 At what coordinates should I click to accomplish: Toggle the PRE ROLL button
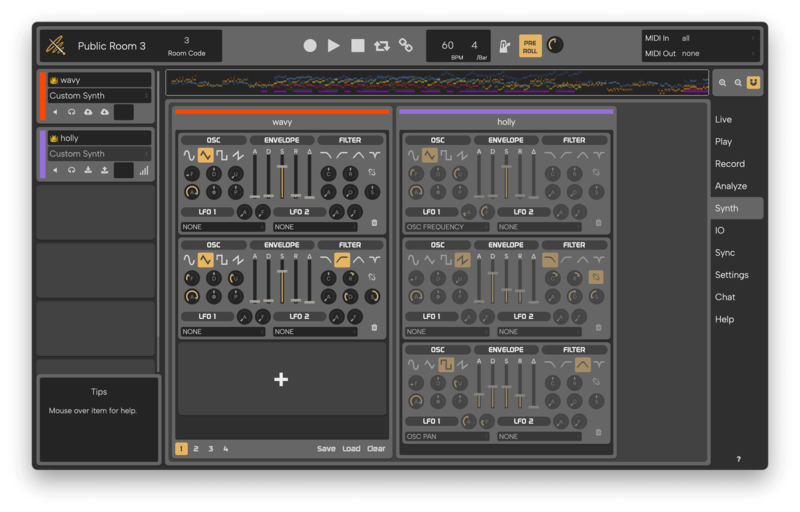[530, 46]
